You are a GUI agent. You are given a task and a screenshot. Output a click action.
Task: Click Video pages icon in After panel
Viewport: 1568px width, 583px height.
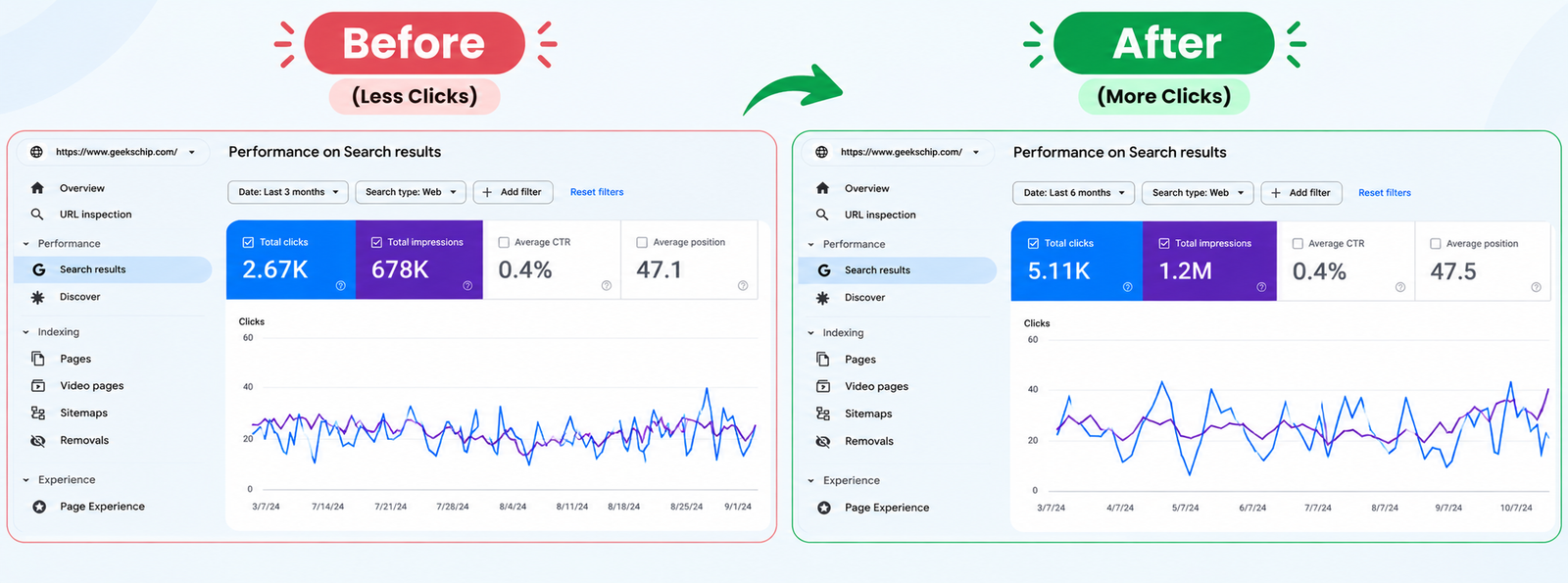click(x=823, y=387)
